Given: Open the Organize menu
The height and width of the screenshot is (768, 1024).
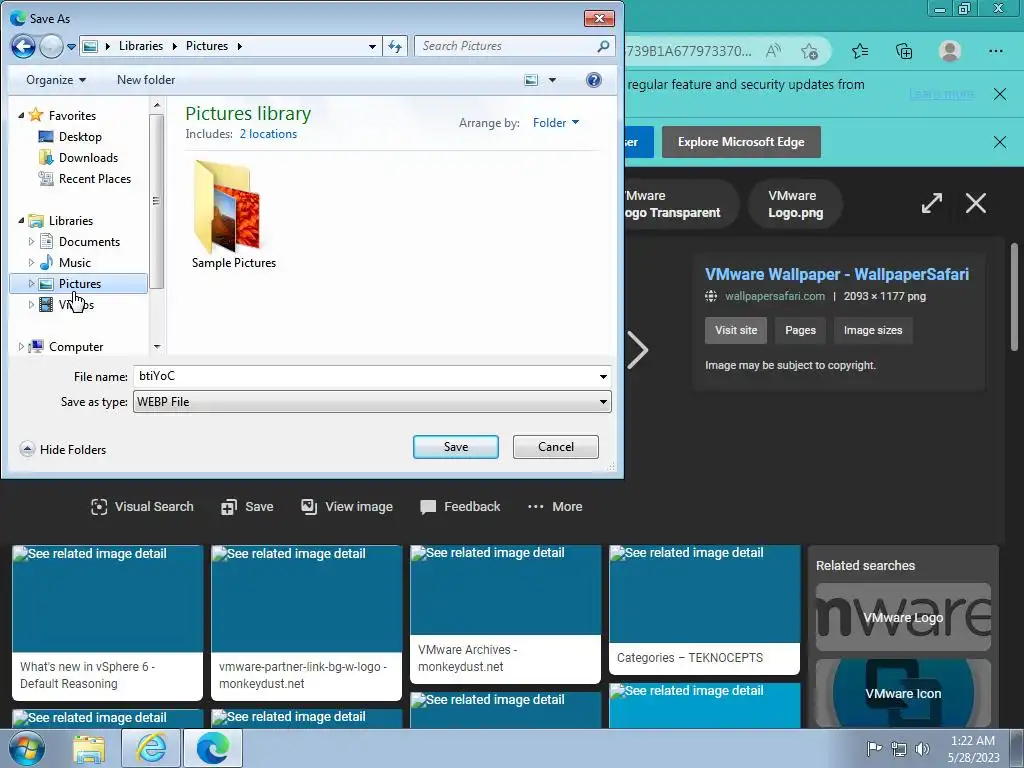Looking at the screenshot, I should 56,80.
